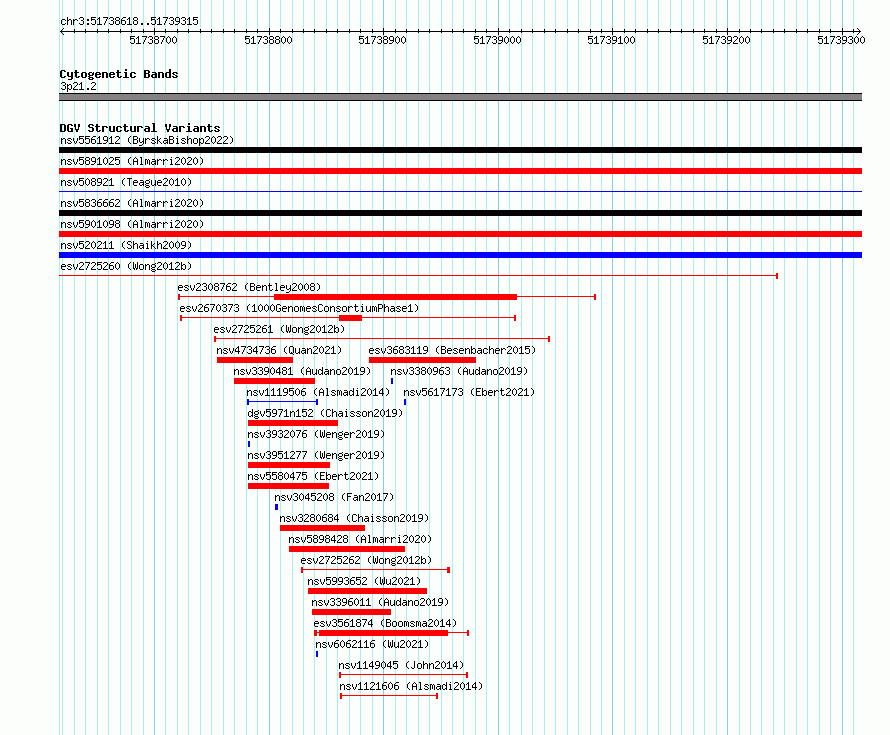Click the 51738800 ruler position label
This screenshot has height=735, width=890.
tap(268, 40)
